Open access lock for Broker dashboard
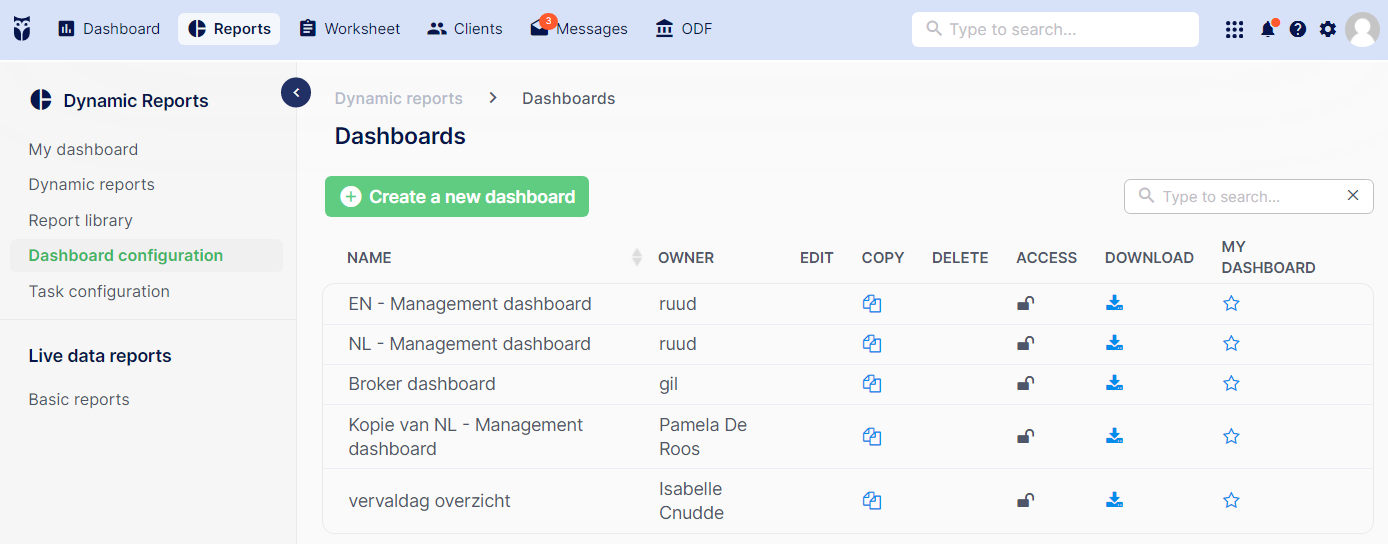This screenshot has height=544, width=1388. coord(1025,384)
